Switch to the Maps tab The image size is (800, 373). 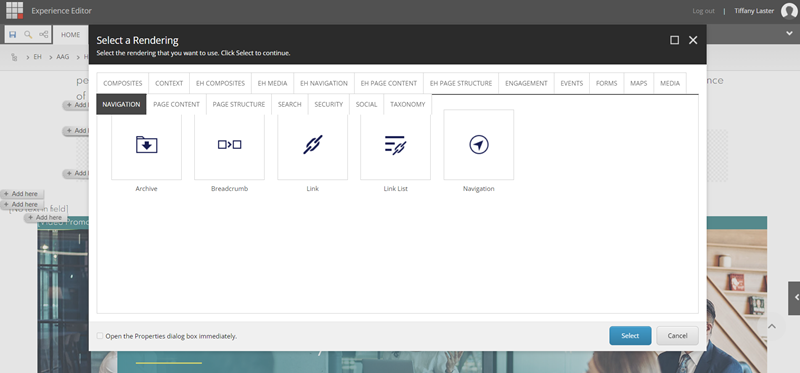click(x=638, y=83)
